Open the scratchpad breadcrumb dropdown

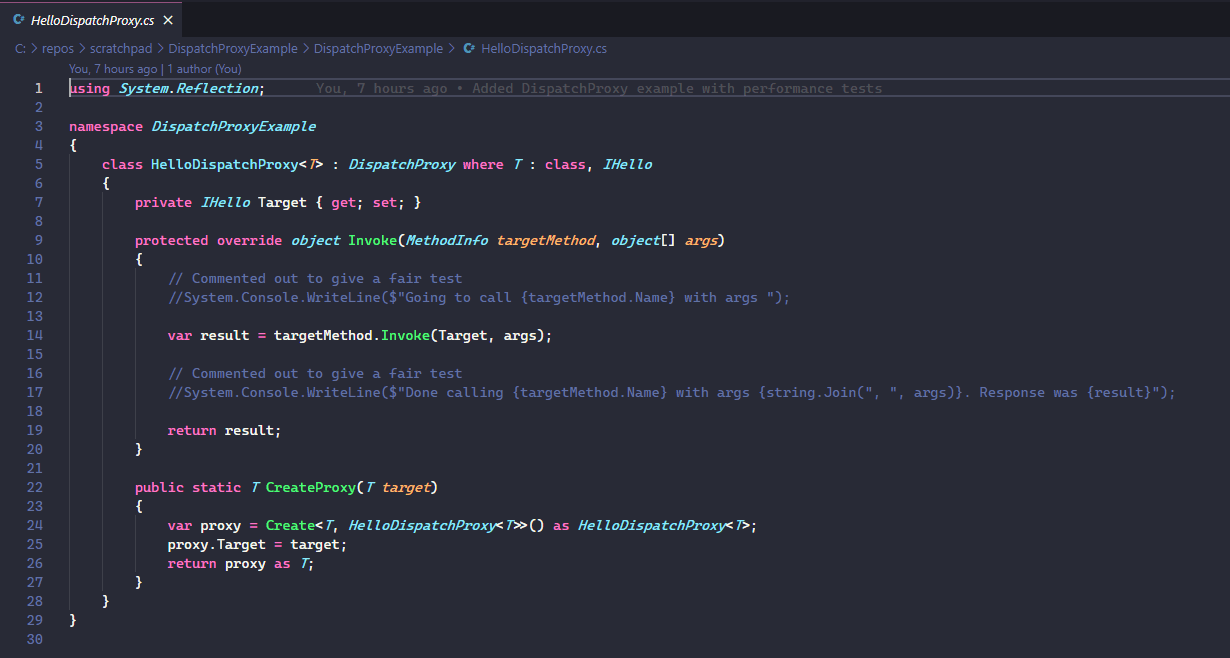[x=121, y=48]
